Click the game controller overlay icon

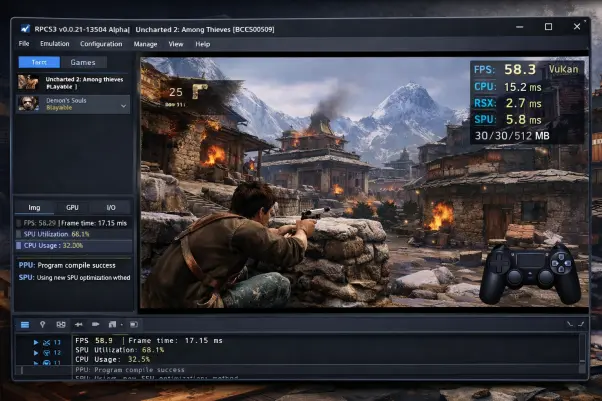[530, 274]
